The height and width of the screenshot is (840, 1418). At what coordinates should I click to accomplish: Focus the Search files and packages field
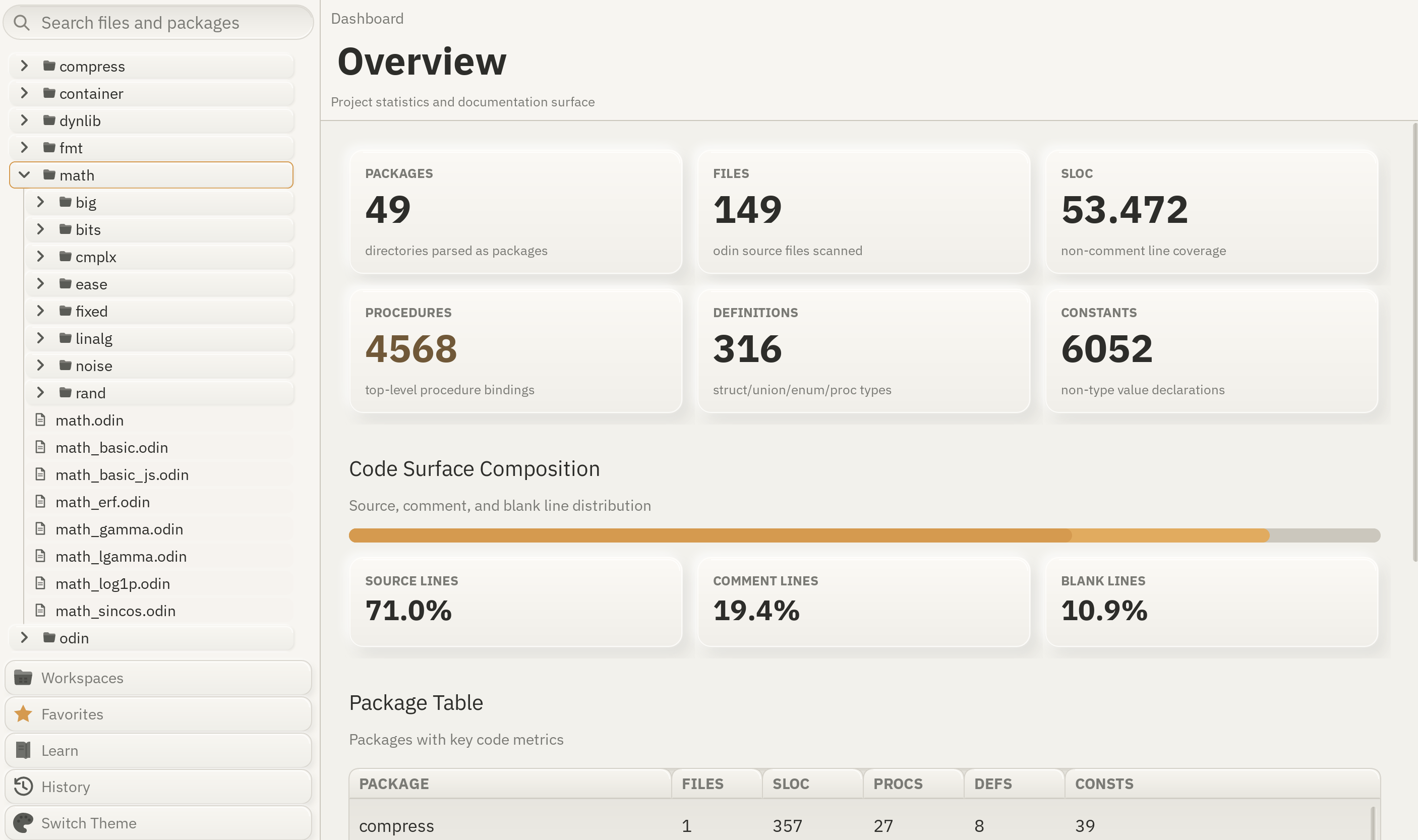(158, 23)
